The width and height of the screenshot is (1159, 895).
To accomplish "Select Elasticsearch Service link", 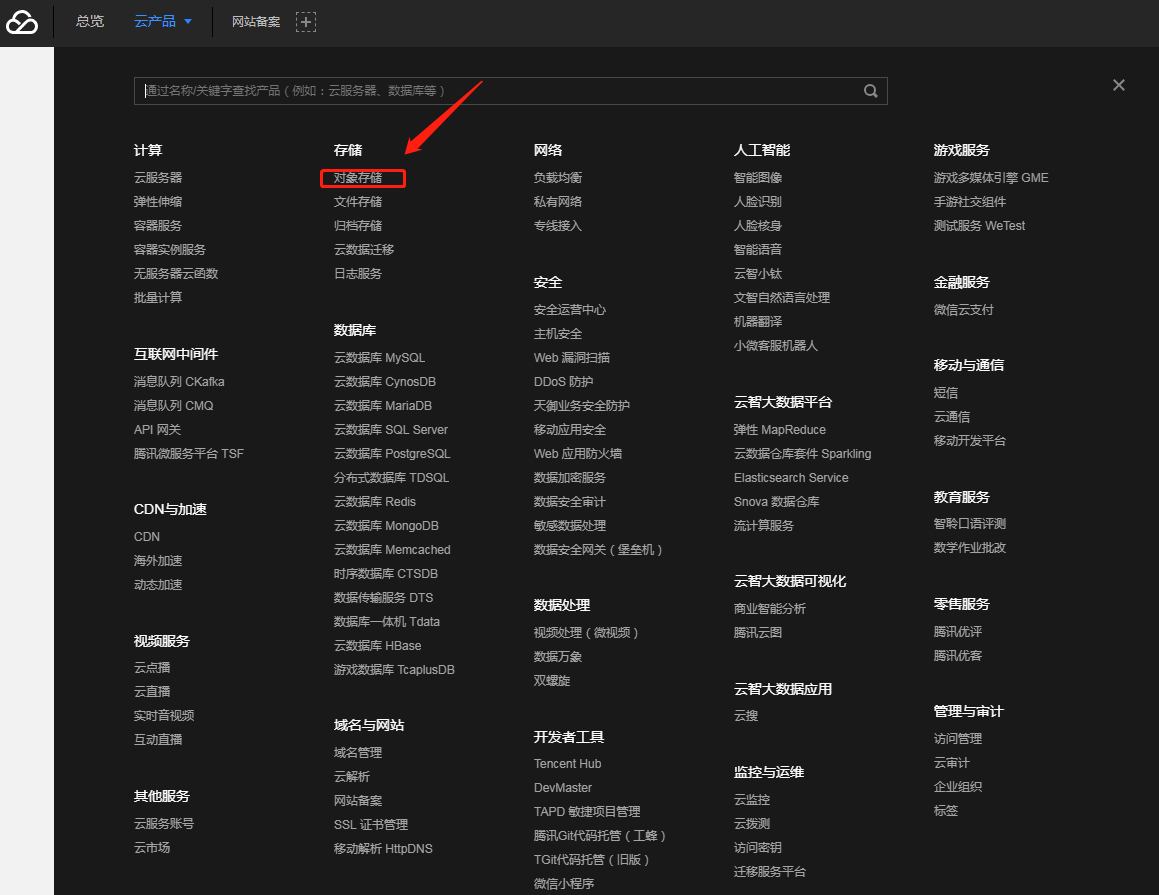I will tap(791, 477).
